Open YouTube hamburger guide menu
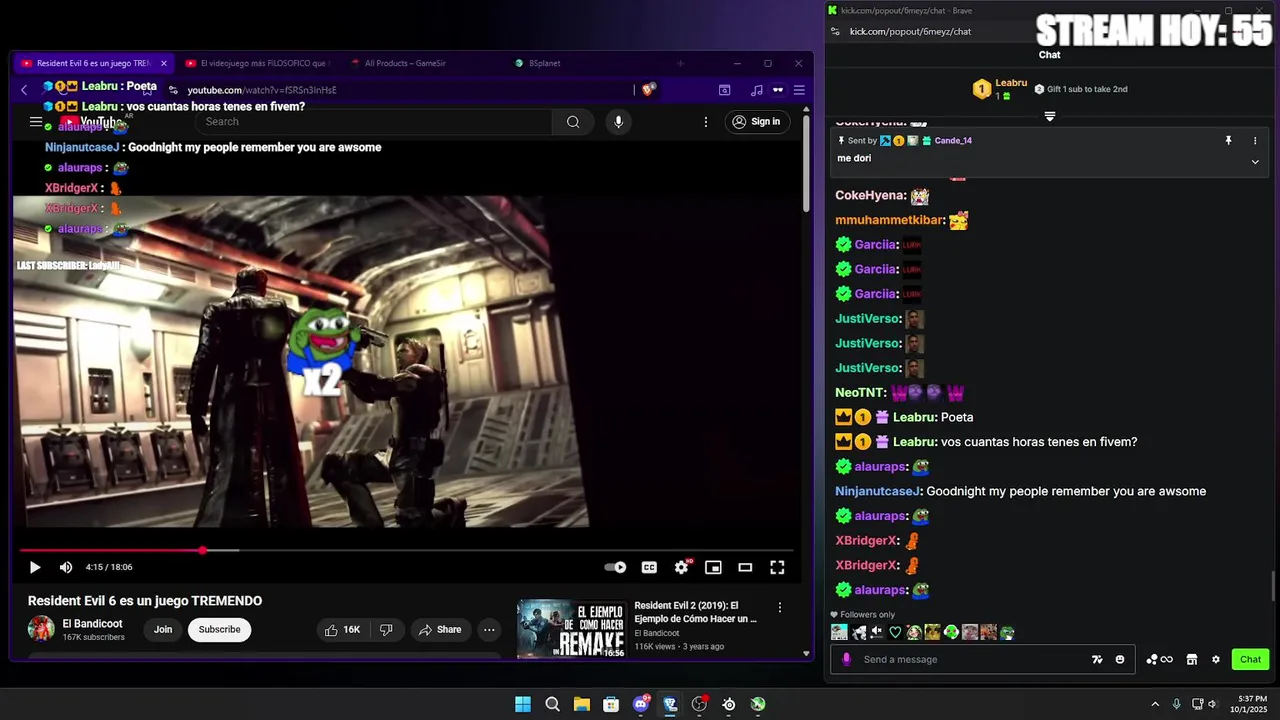Screen dimensions: 1280x720 [36, 122]
